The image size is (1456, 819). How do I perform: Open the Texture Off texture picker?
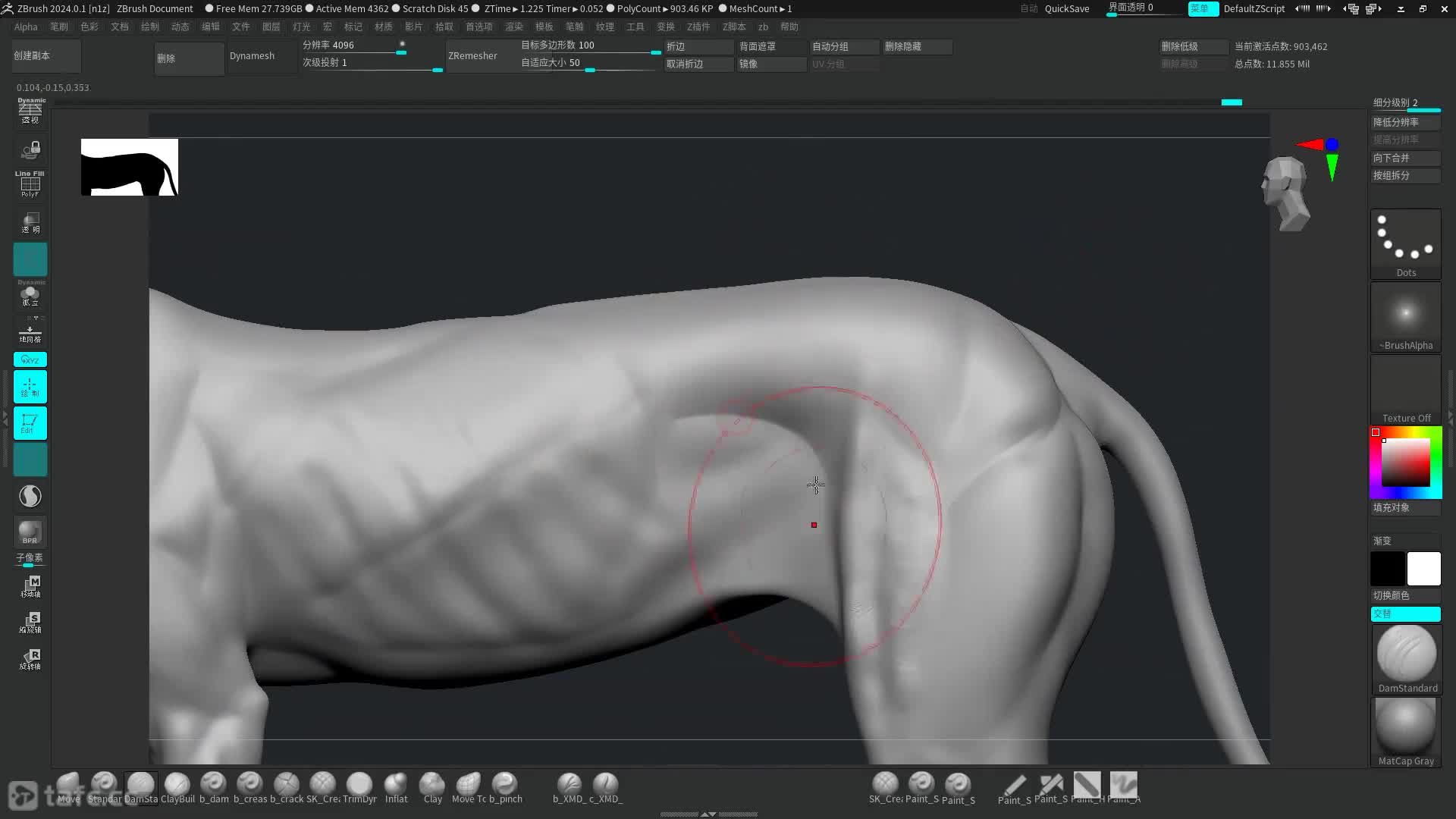(1406, 390)
